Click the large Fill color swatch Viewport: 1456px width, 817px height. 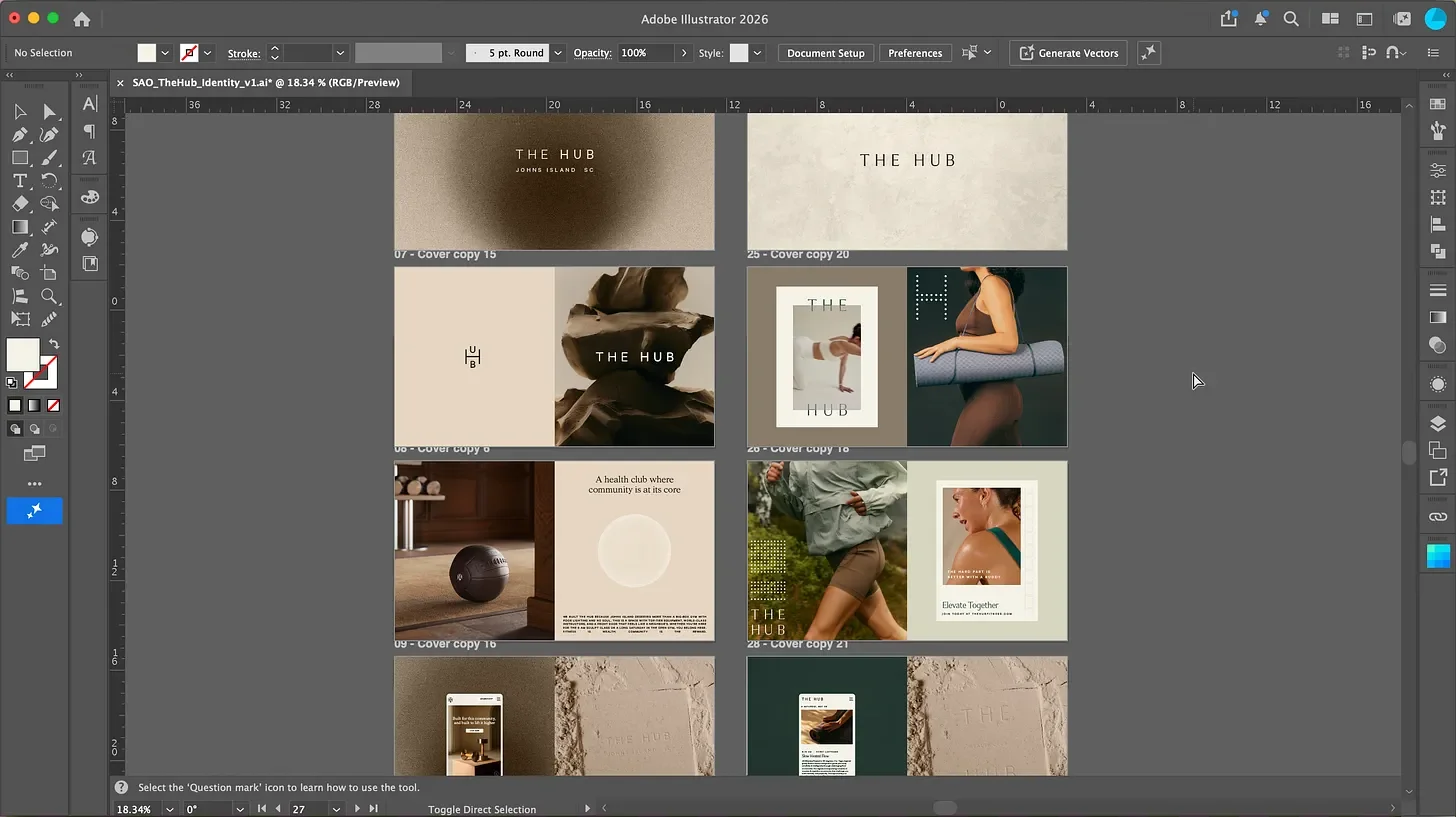(23, 354)
